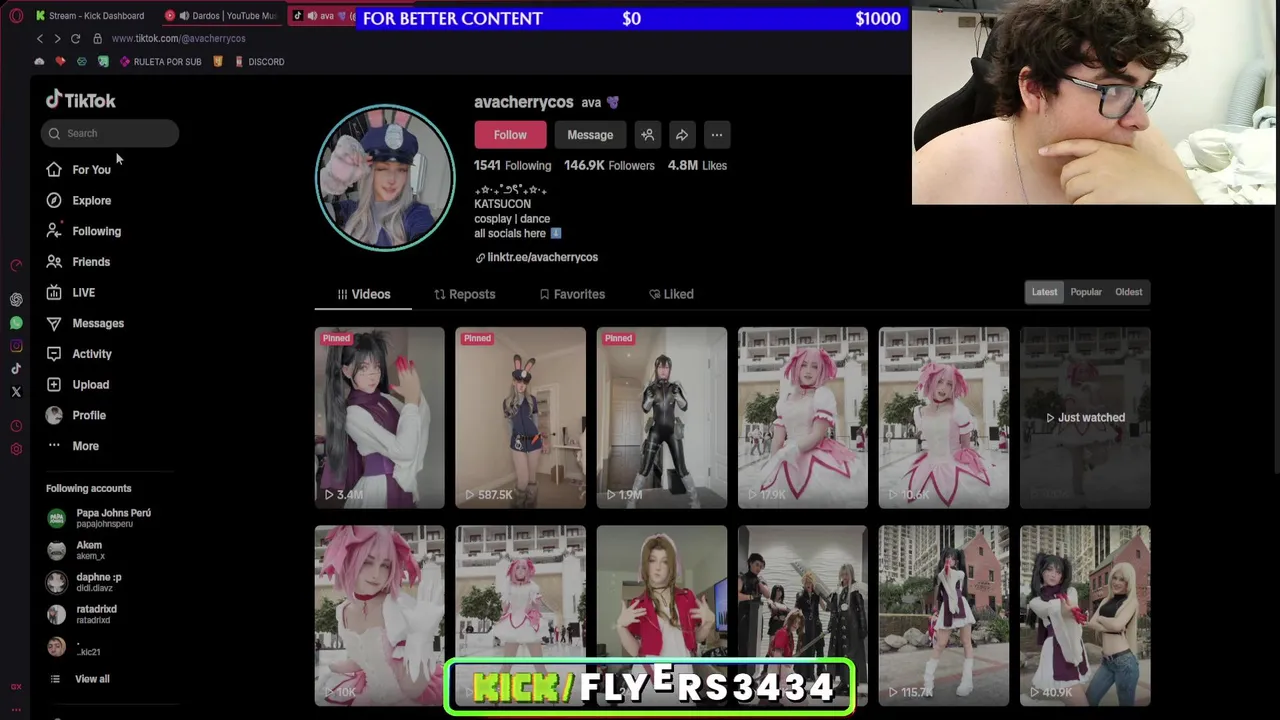Viewport: 1280px width, 720px height.
Task: Message avacherrycos
Action: pyautogui.click(x=590, y=135)
